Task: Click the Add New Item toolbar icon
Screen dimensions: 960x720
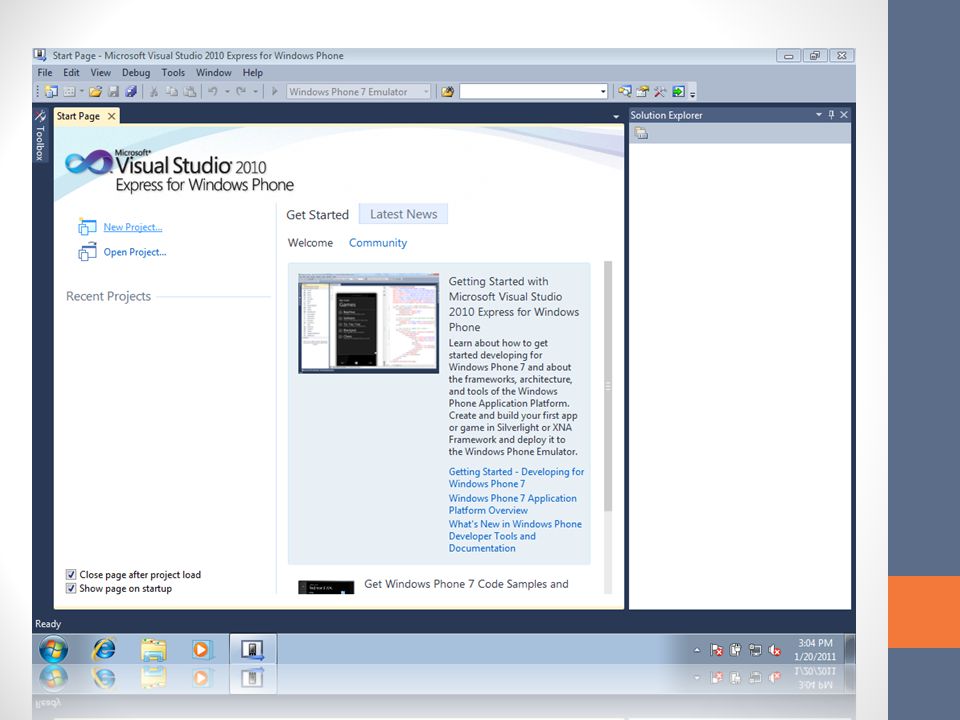Action: pyautogui.click(x=69, y=92)
